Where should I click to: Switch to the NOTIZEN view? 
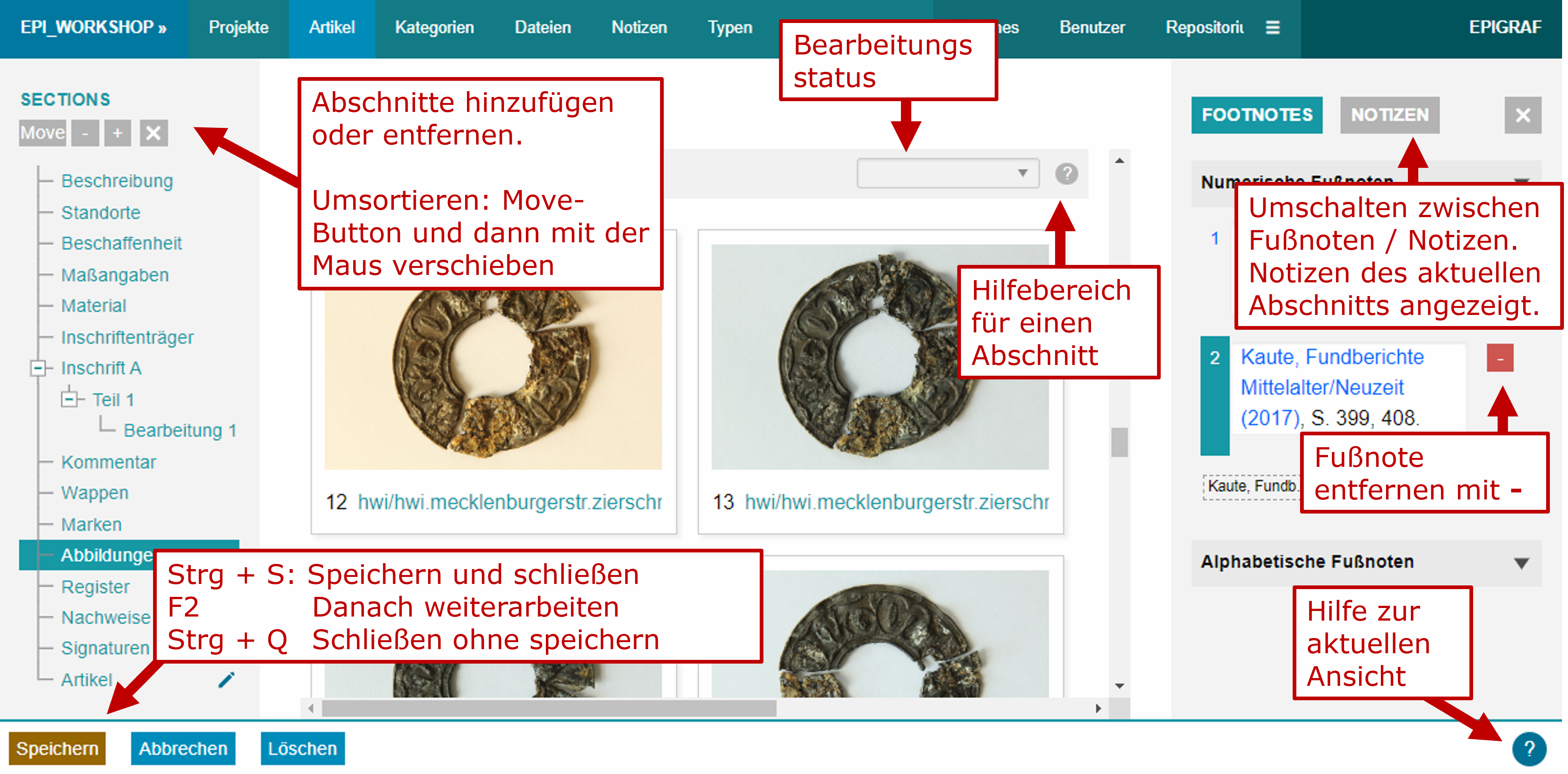[x=1390, y=115]
